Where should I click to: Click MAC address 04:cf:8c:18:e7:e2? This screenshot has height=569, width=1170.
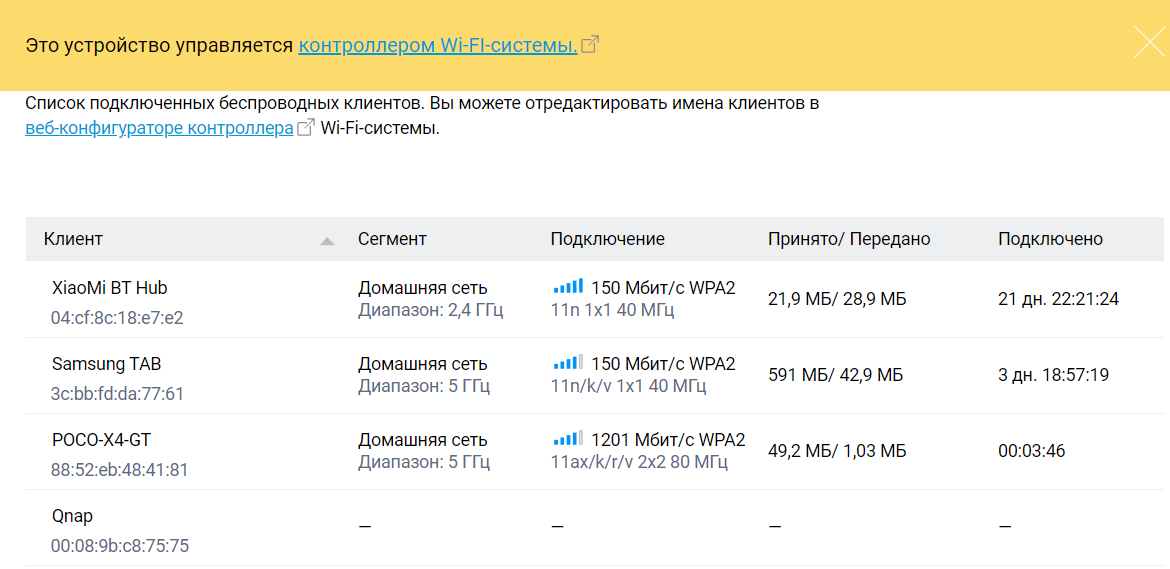point(117,318)
